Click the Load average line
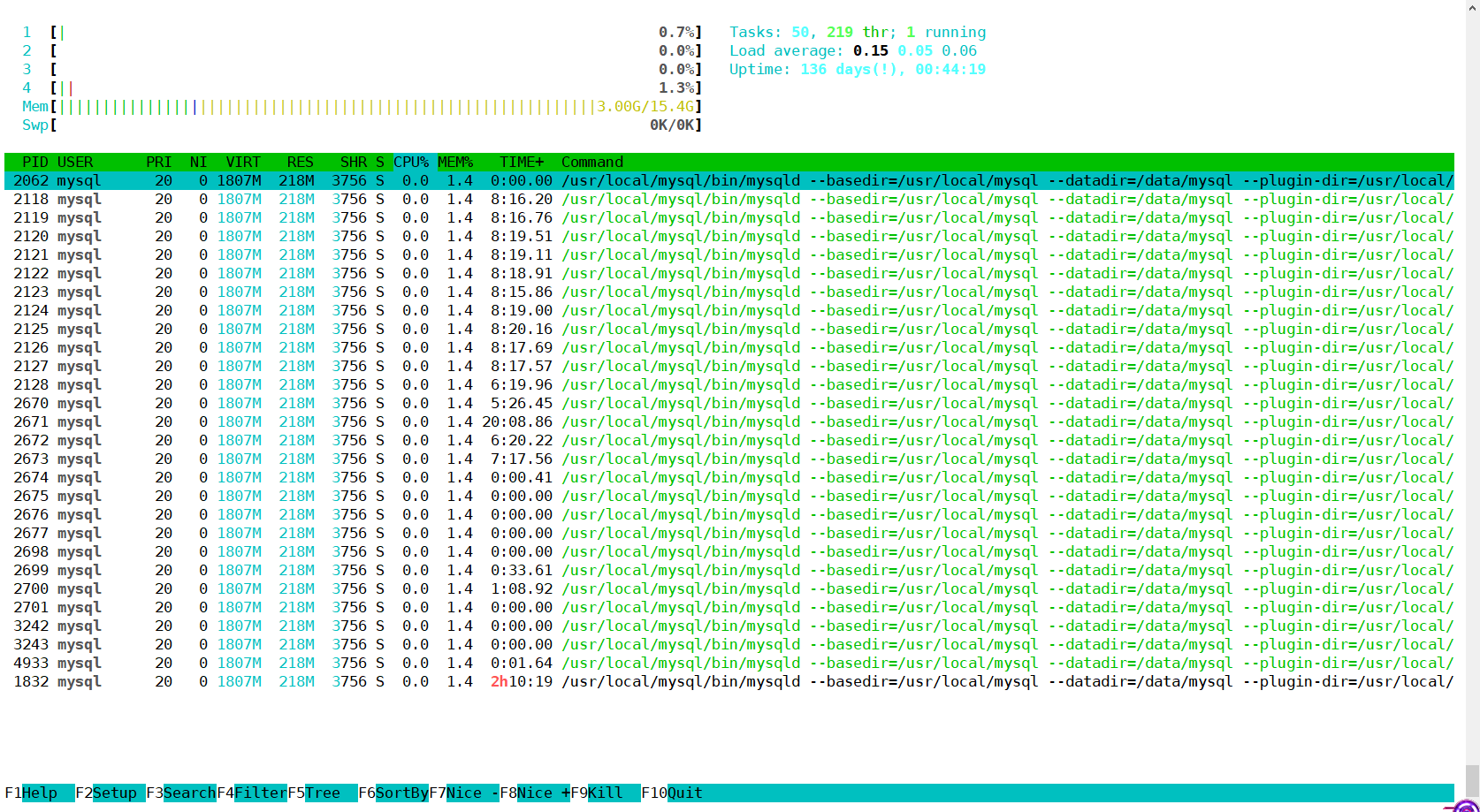Viewport: 1480px width, 812px height. click(853, 50)
